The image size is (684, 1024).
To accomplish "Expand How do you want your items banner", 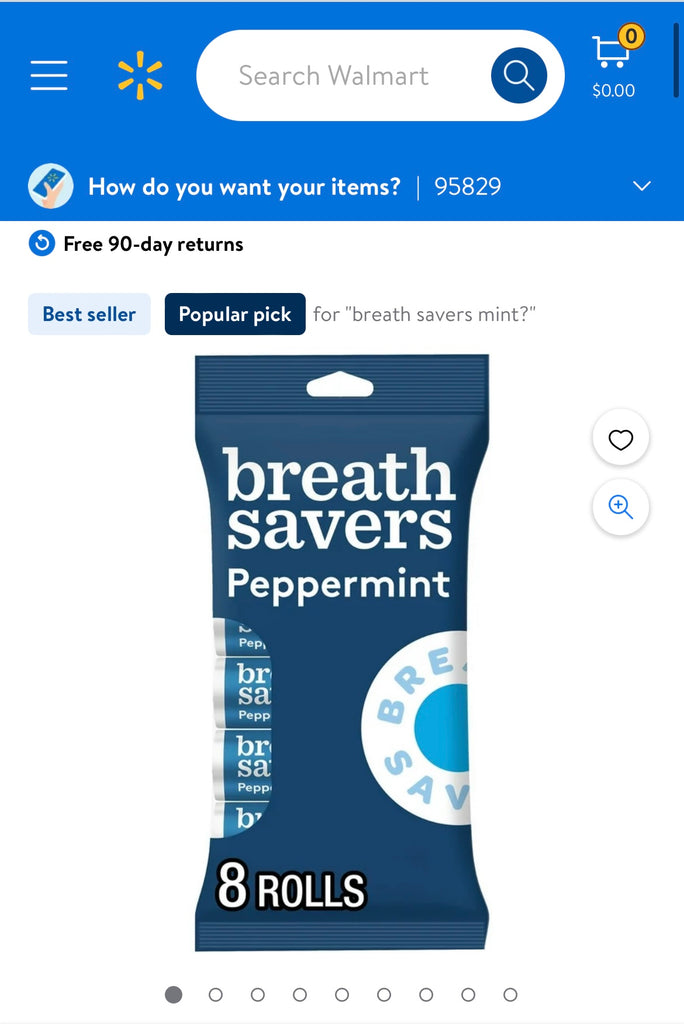I will pyautogui.click(x=342, y=186).
